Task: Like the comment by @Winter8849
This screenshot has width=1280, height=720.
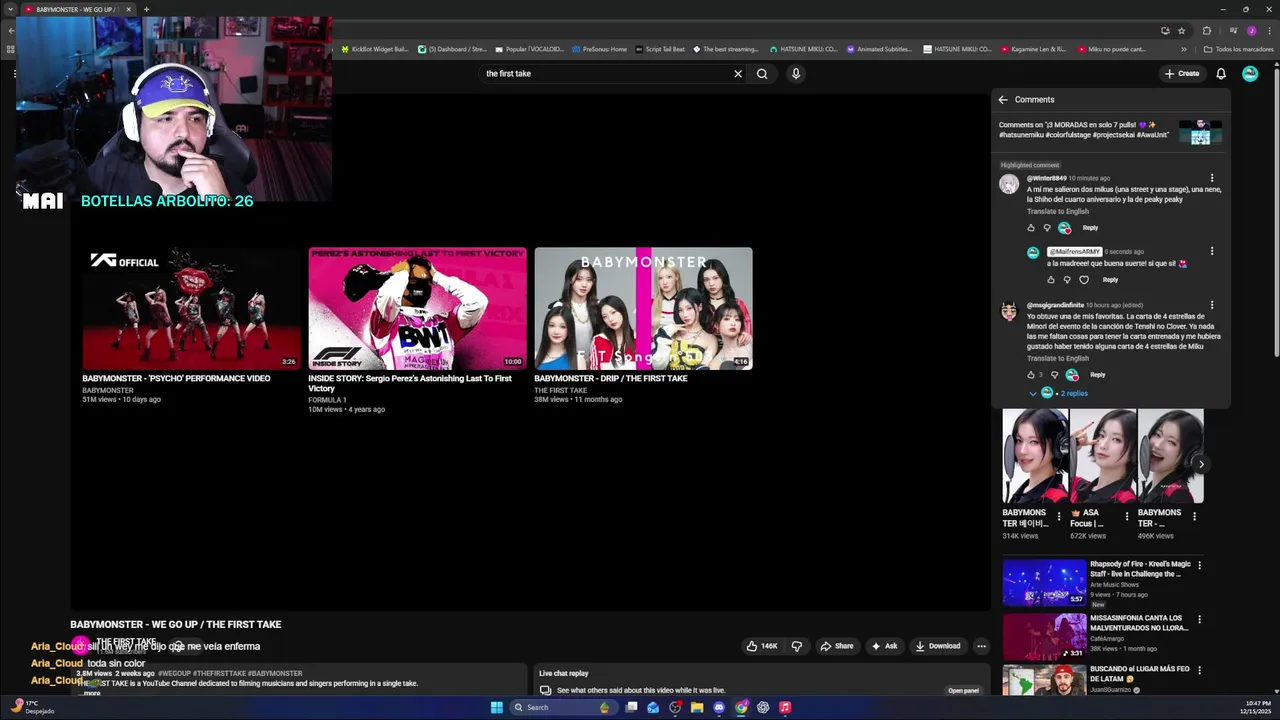Action: click(x=1031, y=228)
